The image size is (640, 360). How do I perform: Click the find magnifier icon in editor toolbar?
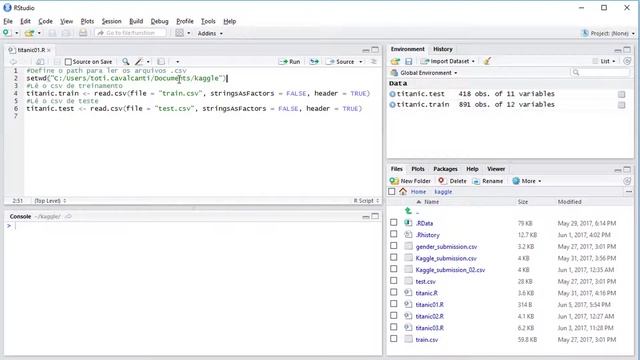tap(126, 62)
